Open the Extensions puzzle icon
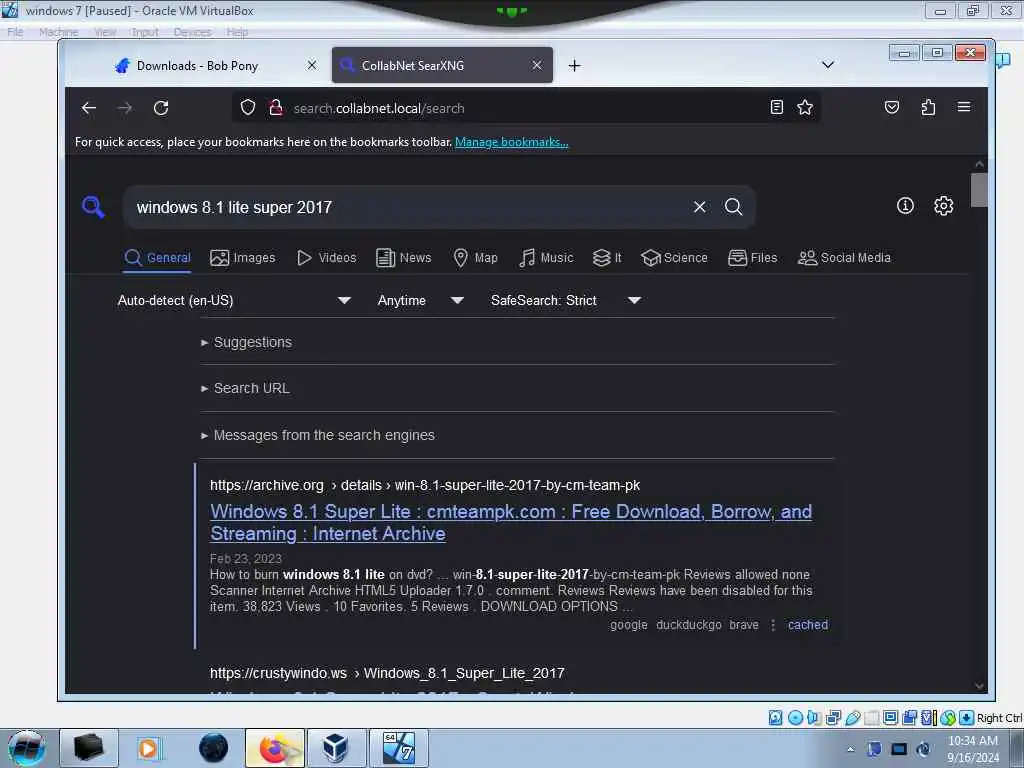1024x768 pixels. click(928, 107)
